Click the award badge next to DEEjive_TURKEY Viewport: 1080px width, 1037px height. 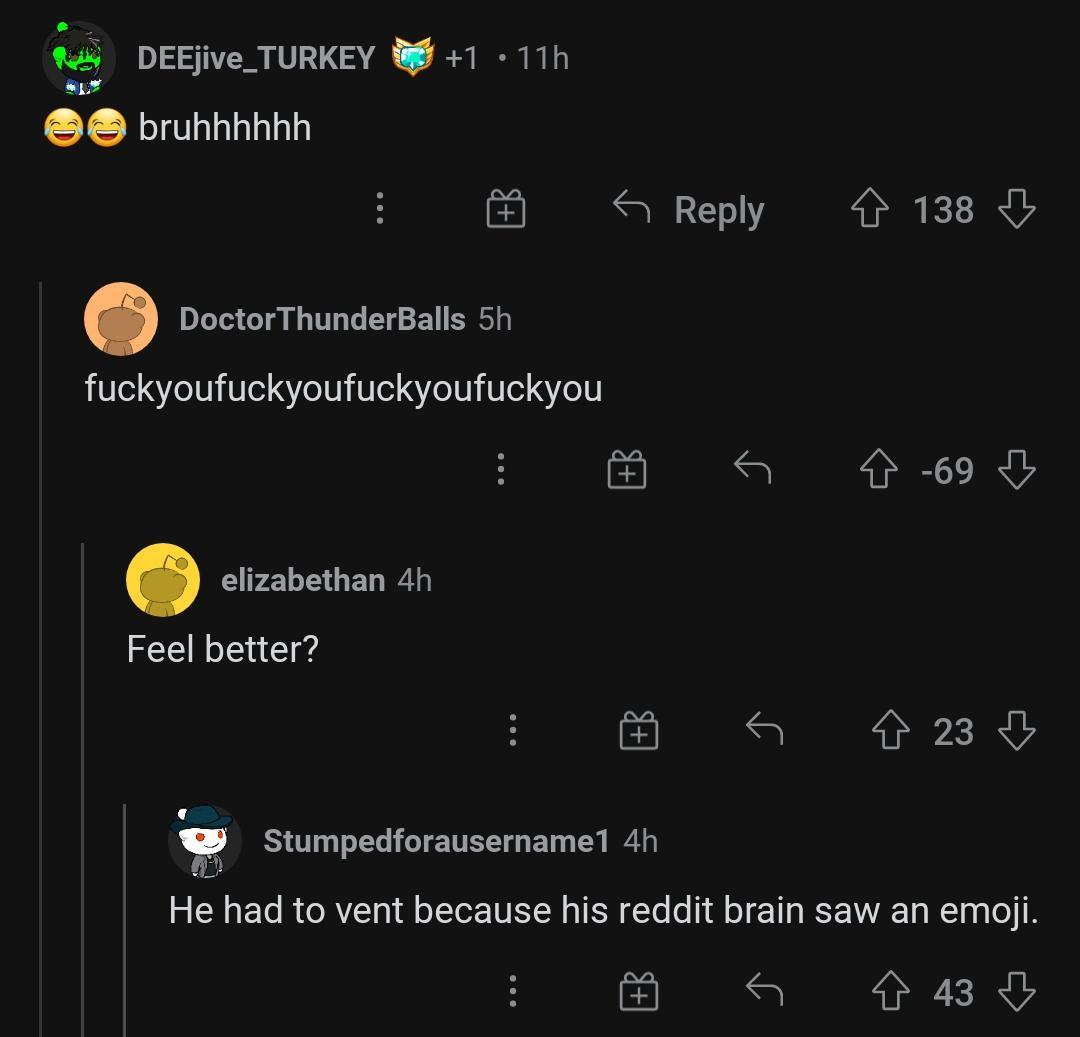[x=413, y=57]
